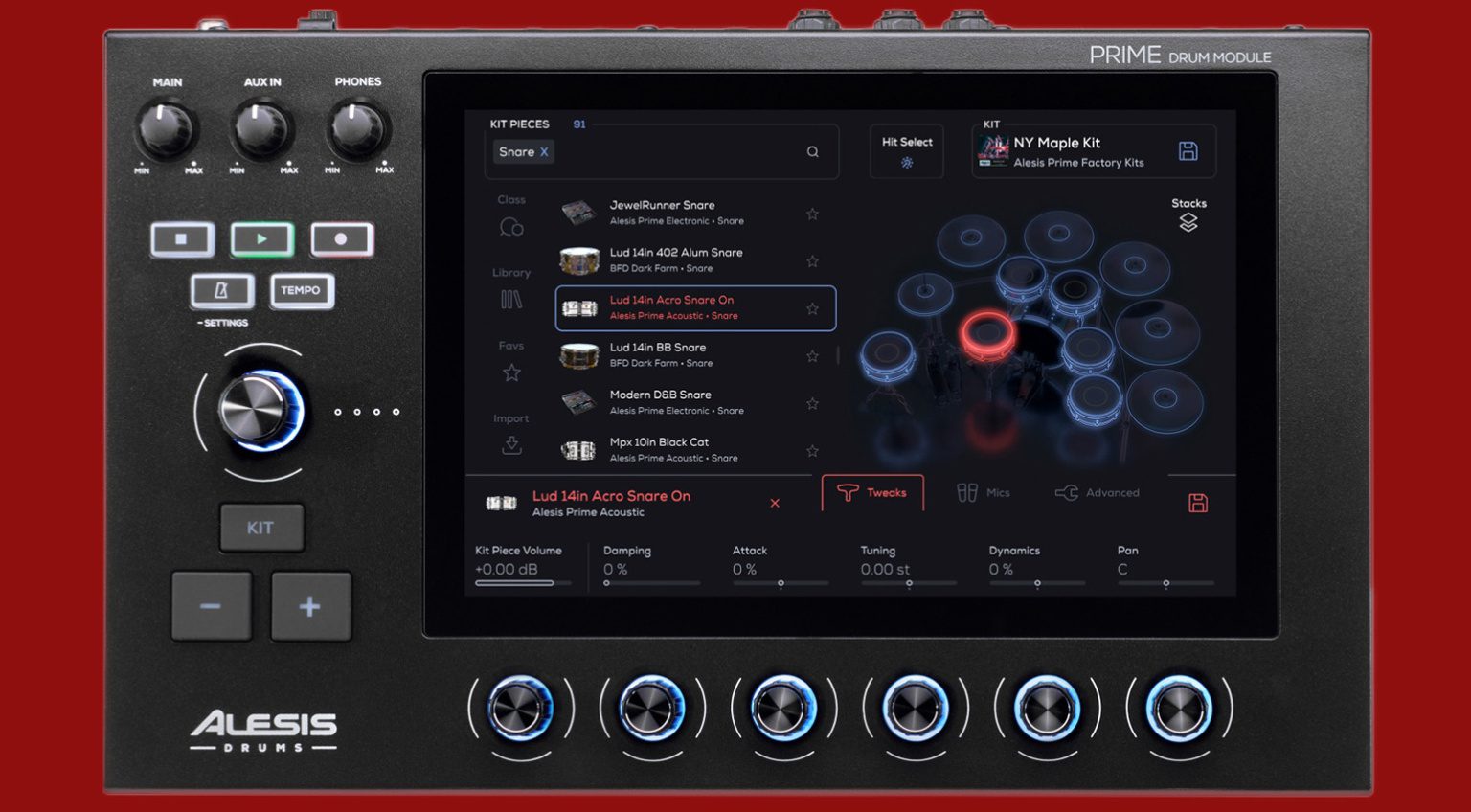Clear the Lud 14in Acro Snare On selection
The image size is (1471, 812).
click(x=774, y=503)
